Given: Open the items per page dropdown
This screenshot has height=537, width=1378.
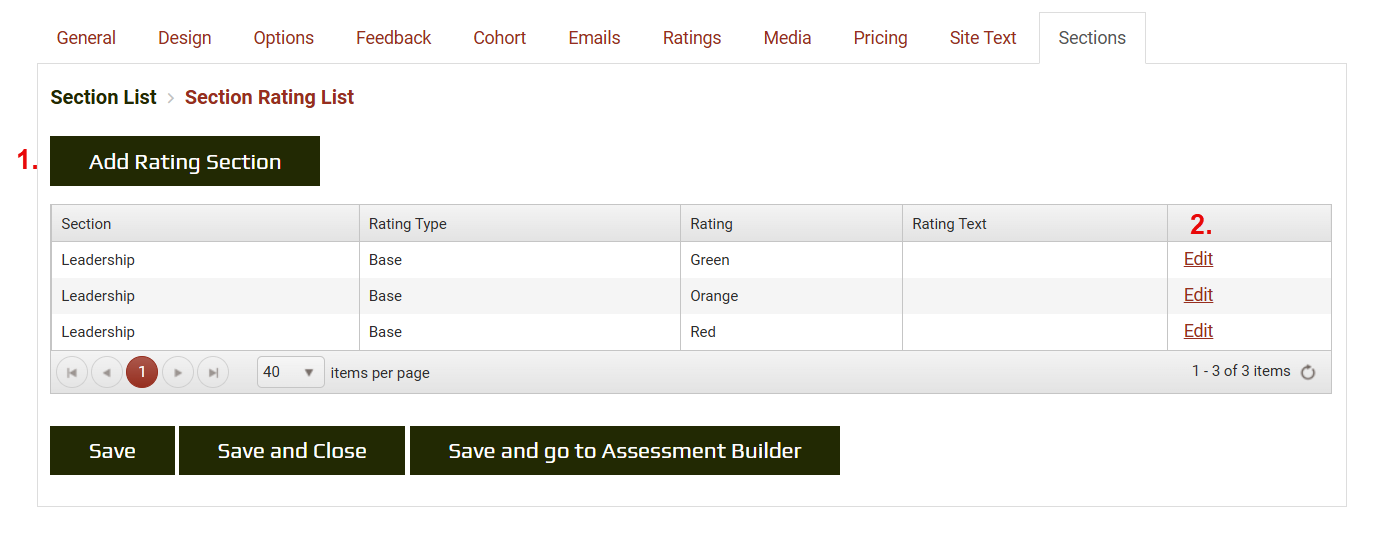Looking at the screenshot, I should [x=290, y=372].
